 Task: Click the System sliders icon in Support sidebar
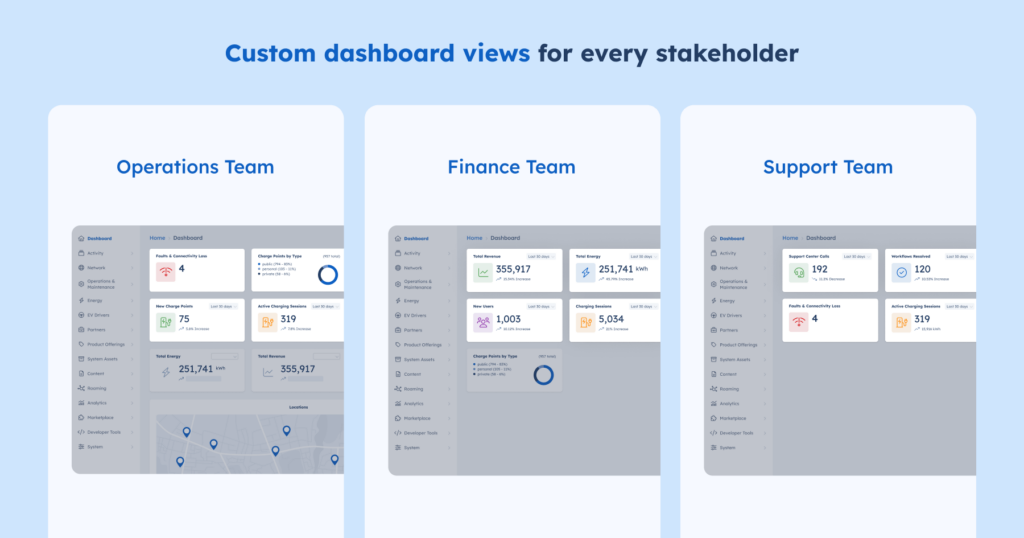coord(713,448)
